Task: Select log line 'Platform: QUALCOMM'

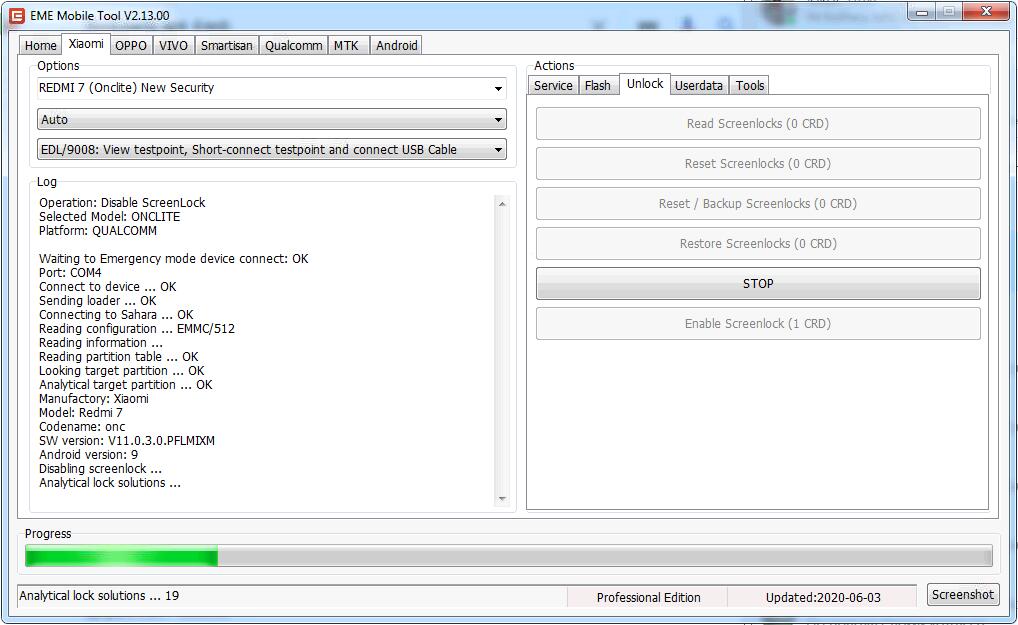Action: [98, 231]
